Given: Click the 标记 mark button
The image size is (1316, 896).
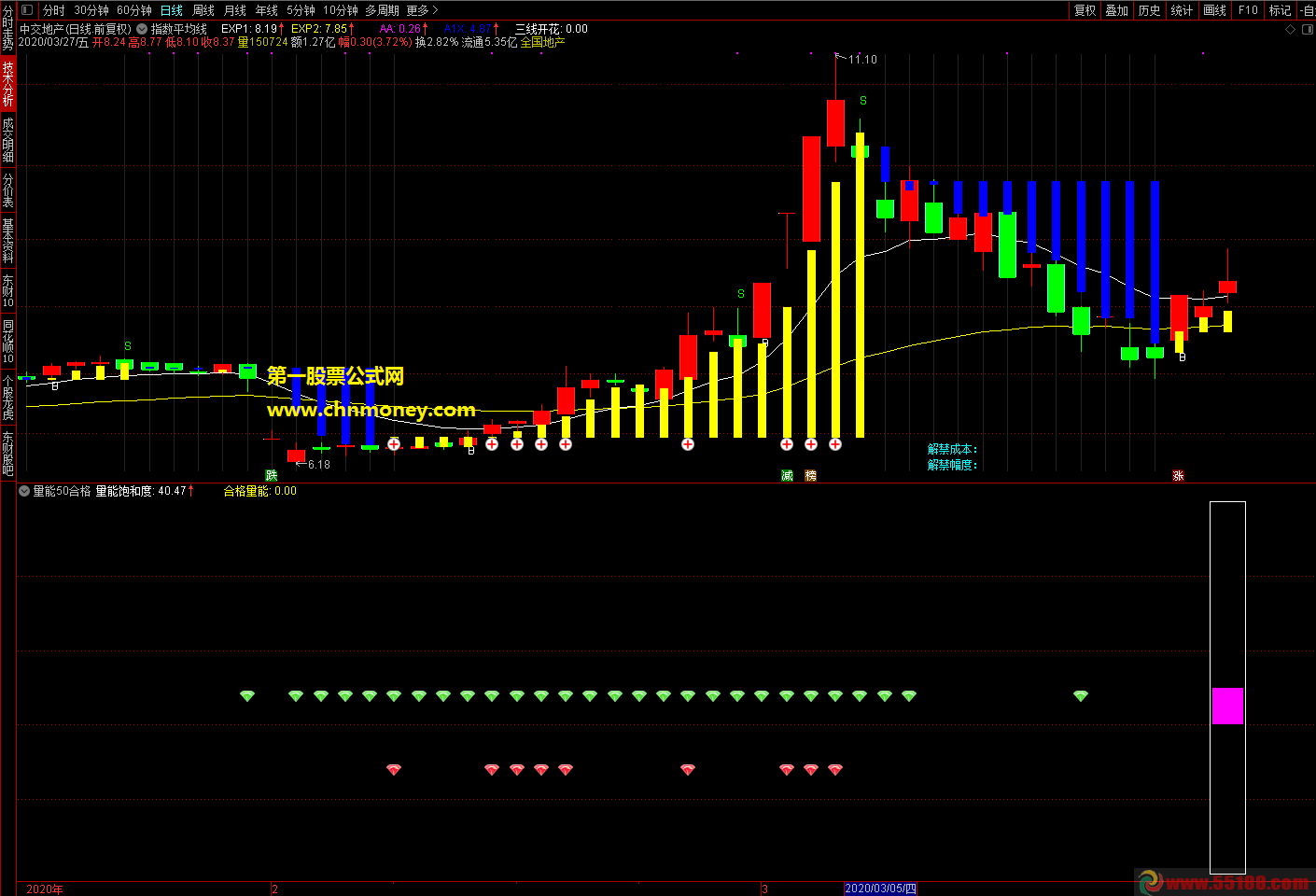Looking at the screenshot, I should pyautogui.click(x=1280, y=10).
